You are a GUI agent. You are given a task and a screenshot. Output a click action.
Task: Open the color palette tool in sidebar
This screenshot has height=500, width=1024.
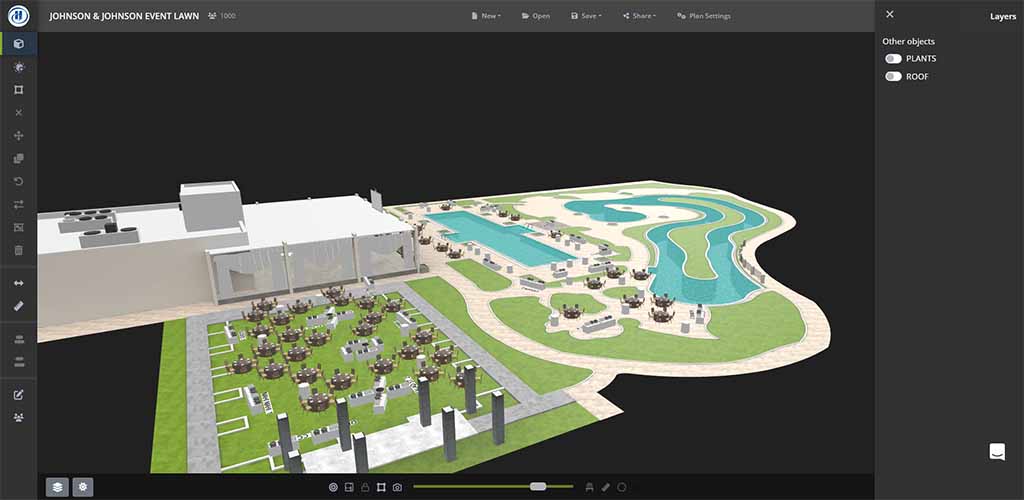pyautogui.click(x=18, y=67)
